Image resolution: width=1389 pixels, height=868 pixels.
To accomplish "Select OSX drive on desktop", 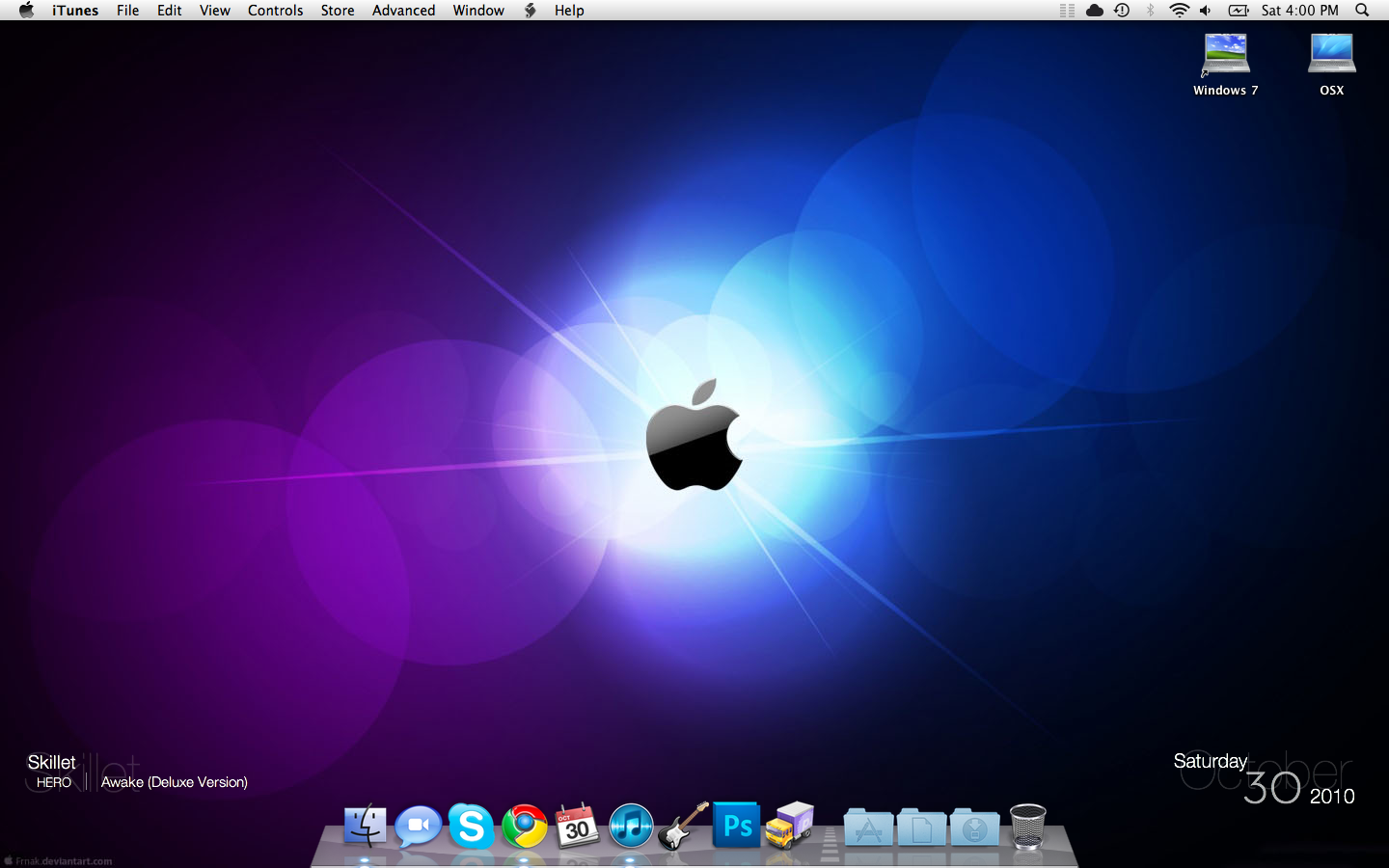I will [1332, 64].
